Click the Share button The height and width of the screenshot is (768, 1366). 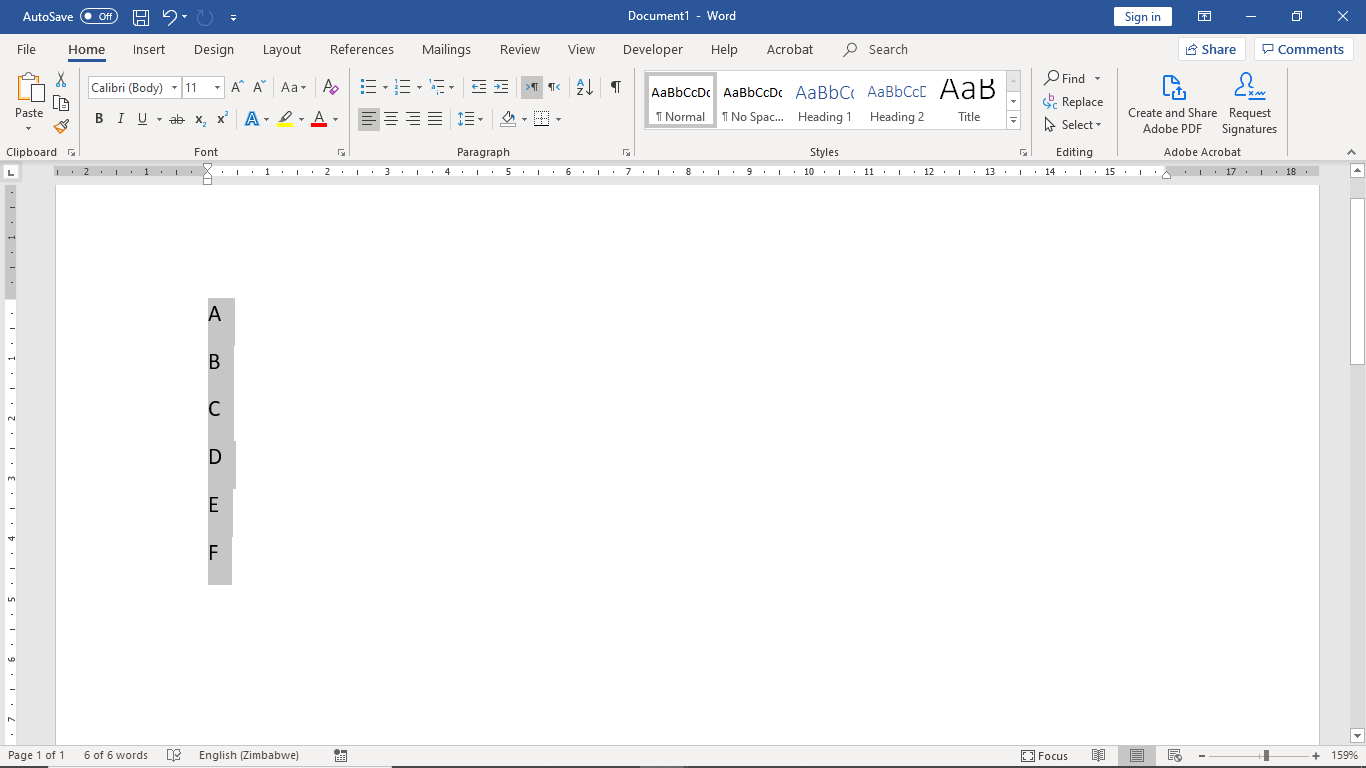[x=1210, y=49]
